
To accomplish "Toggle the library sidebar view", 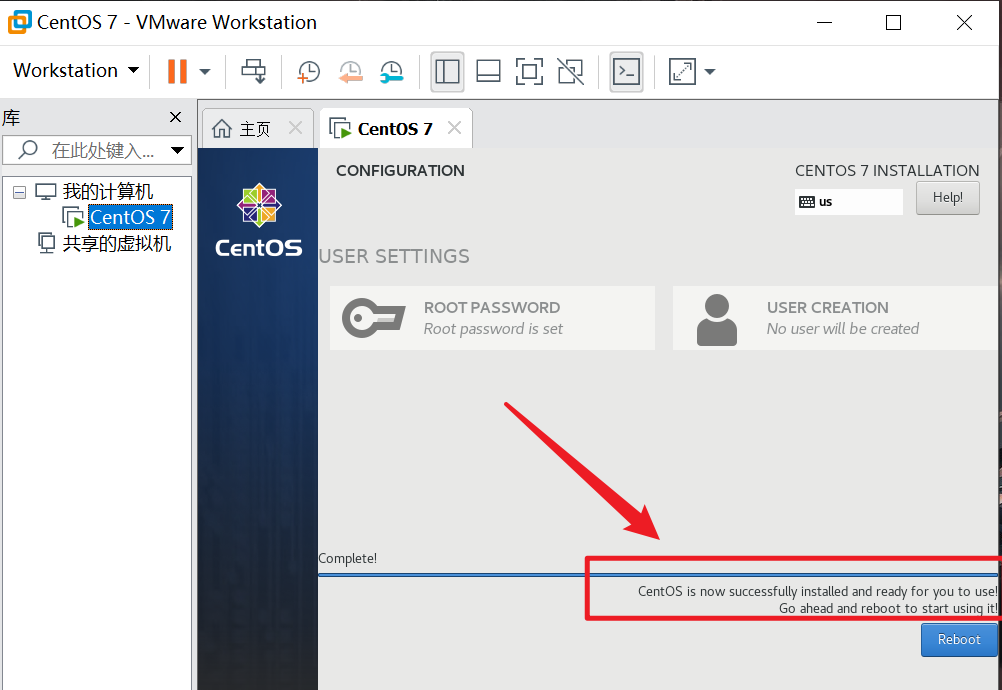I will click(x=447, y=72).
